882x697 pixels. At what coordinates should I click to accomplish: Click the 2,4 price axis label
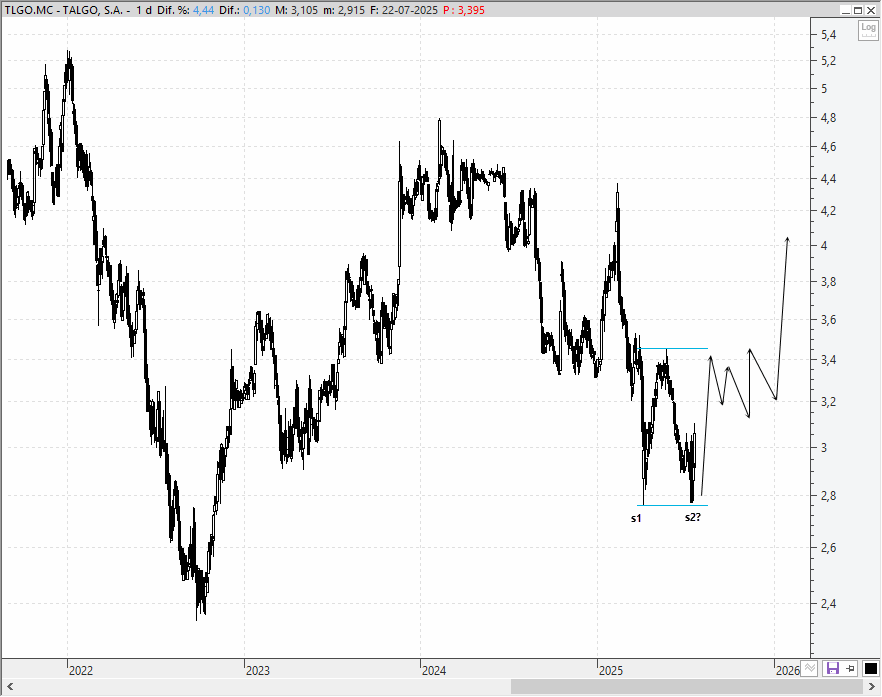pos(829,604)
